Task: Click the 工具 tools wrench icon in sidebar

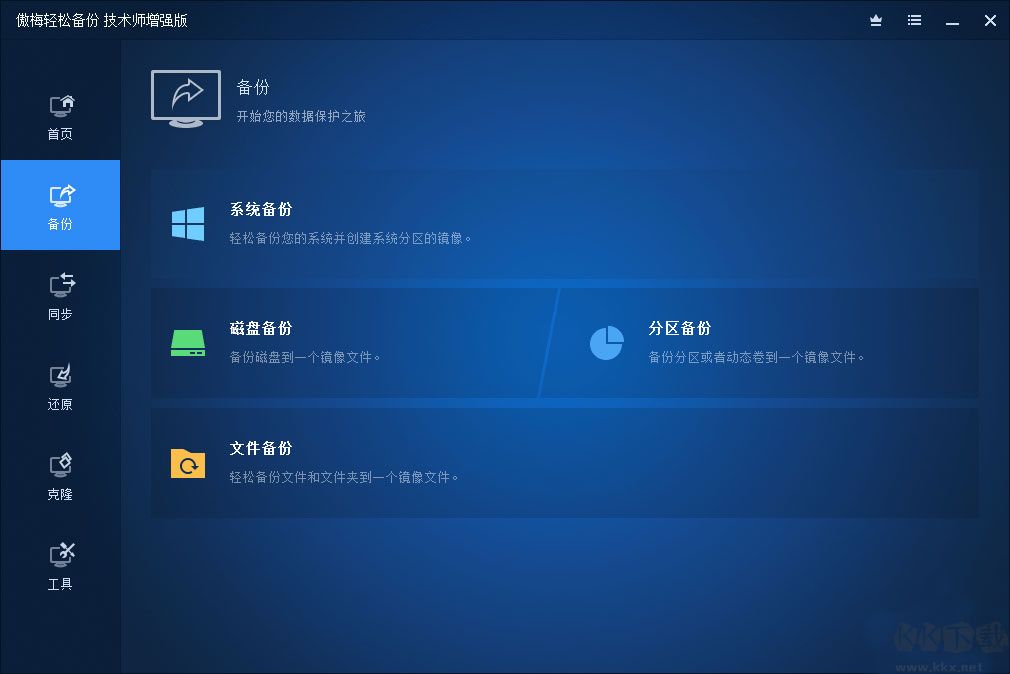Action: coord(60,555)
